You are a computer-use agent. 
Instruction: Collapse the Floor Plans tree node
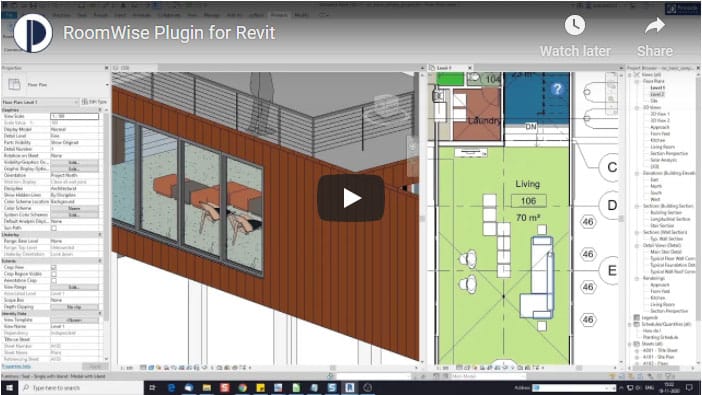(x=637, y=82)
